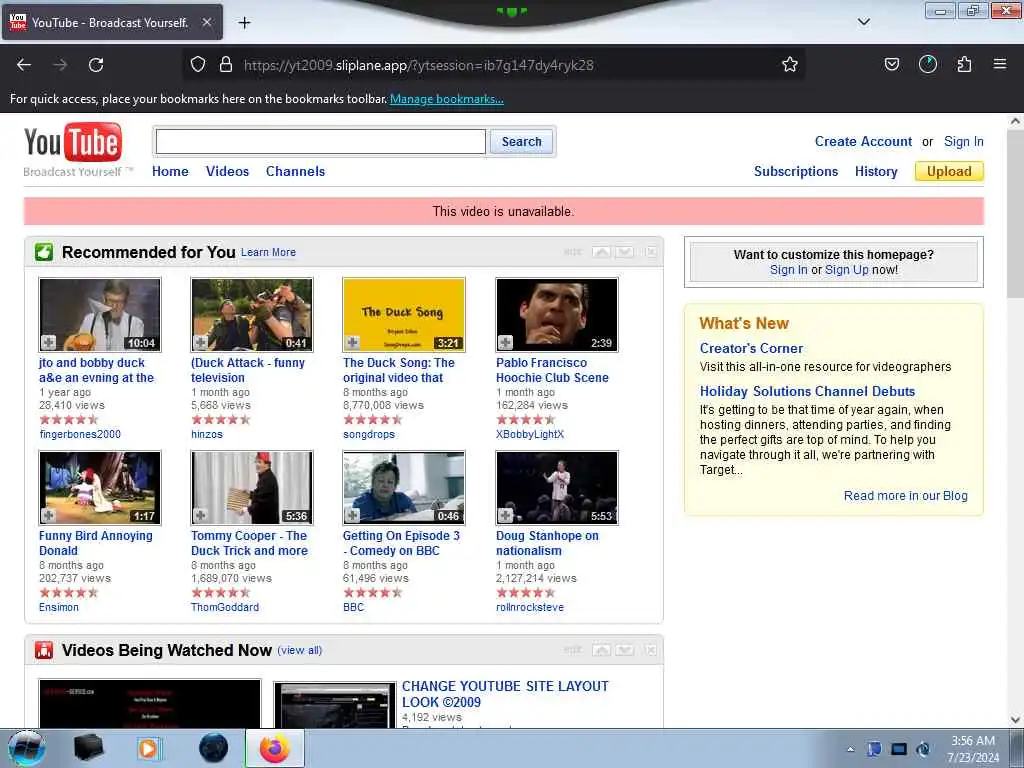Reload the page with refresh icon
The width and height of the screenshot is (1024, 768).
click(x=96, y=65)
